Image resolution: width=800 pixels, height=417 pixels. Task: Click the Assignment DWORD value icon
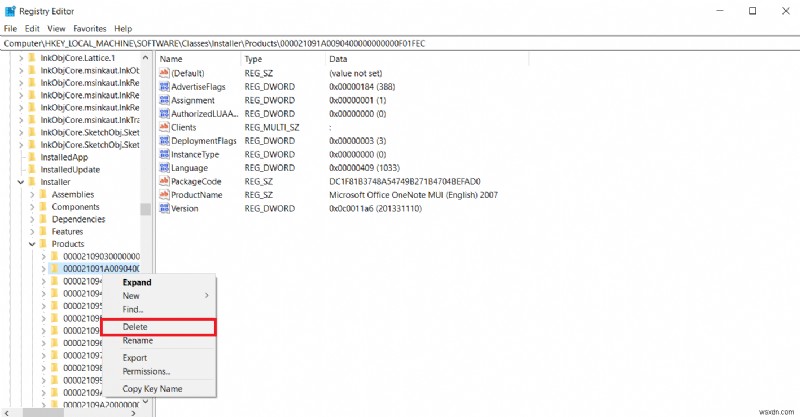click(164, 100)
